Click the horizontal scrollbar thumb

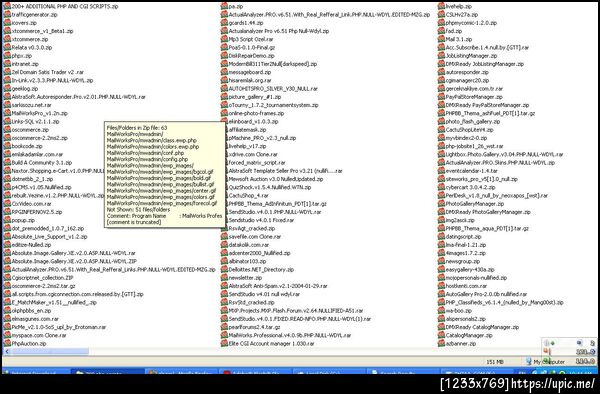tap(50, 351)
